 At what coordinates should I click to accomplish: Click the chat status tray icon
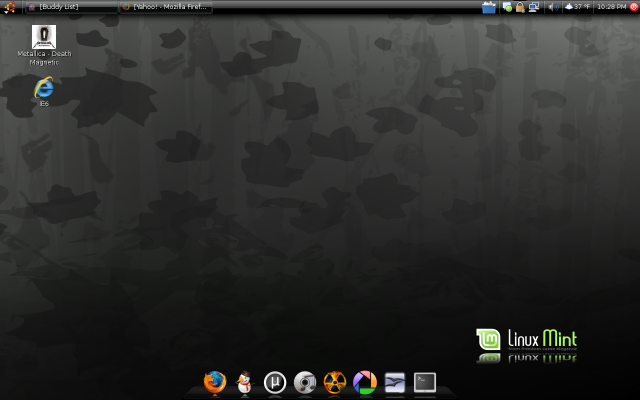[507, 7]
